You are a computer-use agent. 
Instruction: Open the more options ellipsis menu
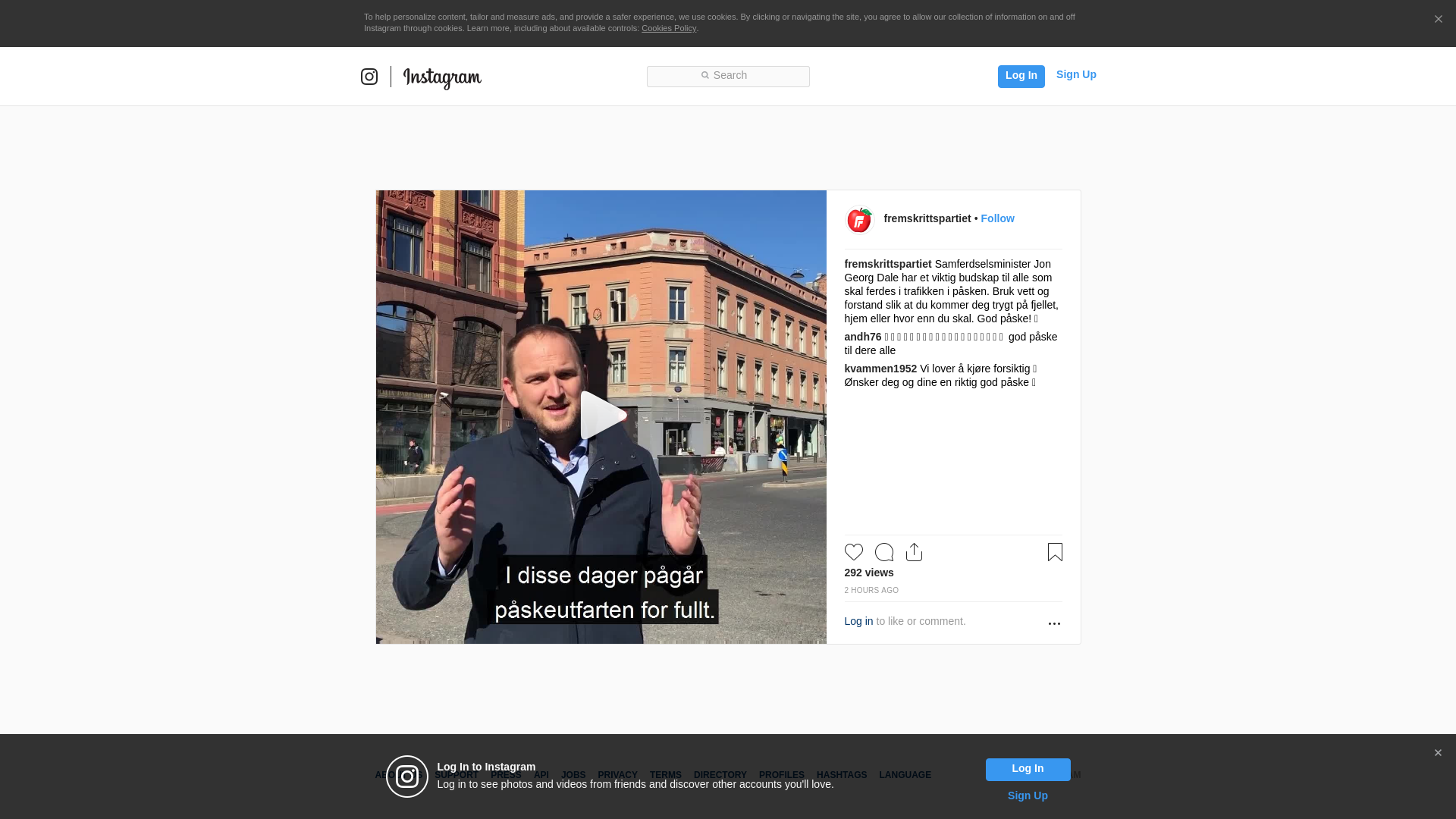click(1054, 623)
